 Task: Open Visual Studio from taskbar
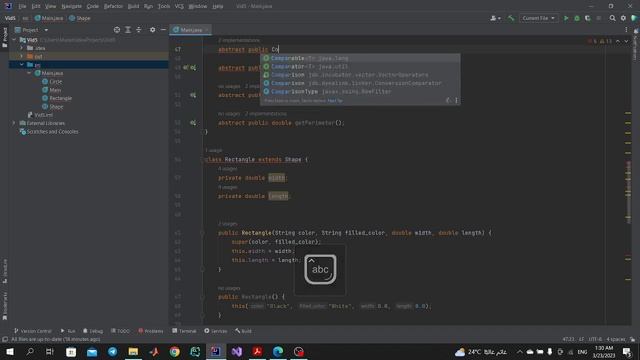236,351
